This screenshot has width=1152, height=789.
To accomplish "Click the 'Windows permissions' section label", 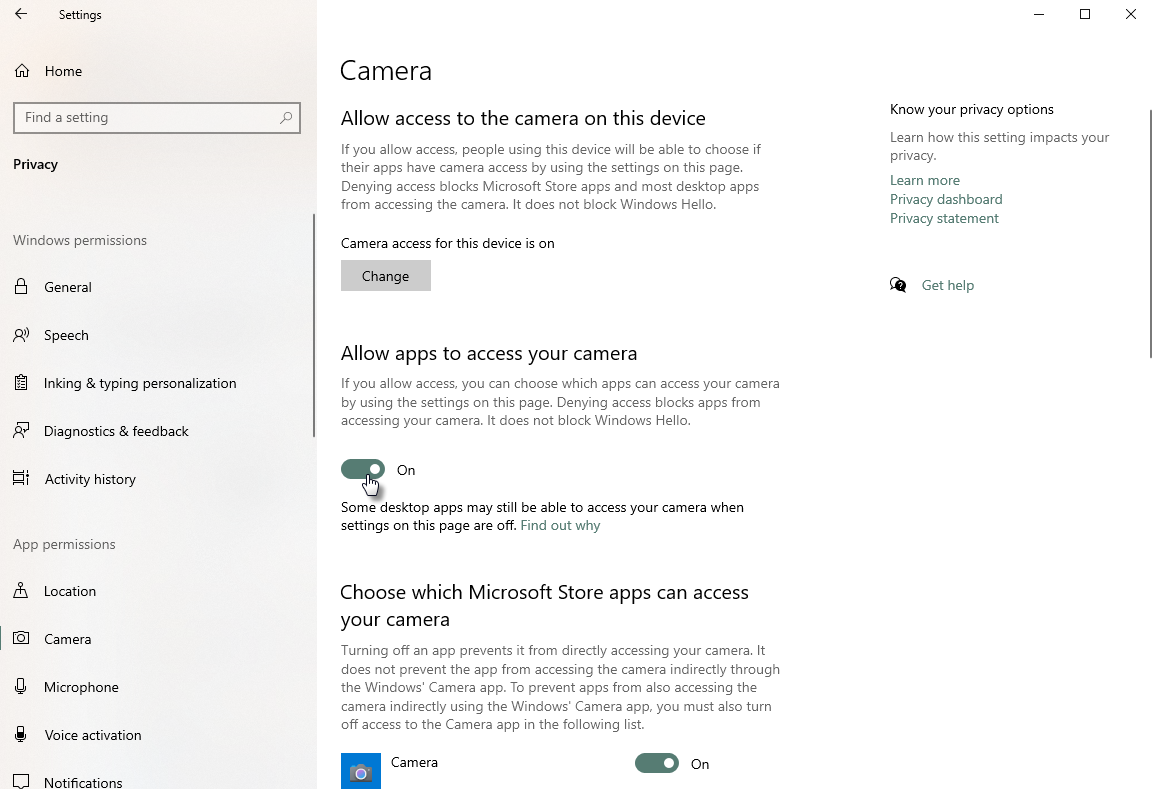I will click(x=80, y=240).
